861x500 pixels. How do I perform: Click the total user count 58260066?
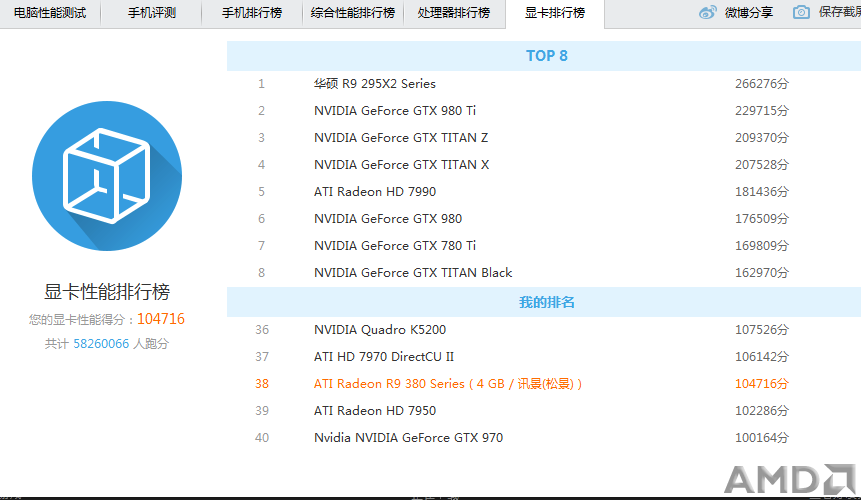[x=101, y=344]
